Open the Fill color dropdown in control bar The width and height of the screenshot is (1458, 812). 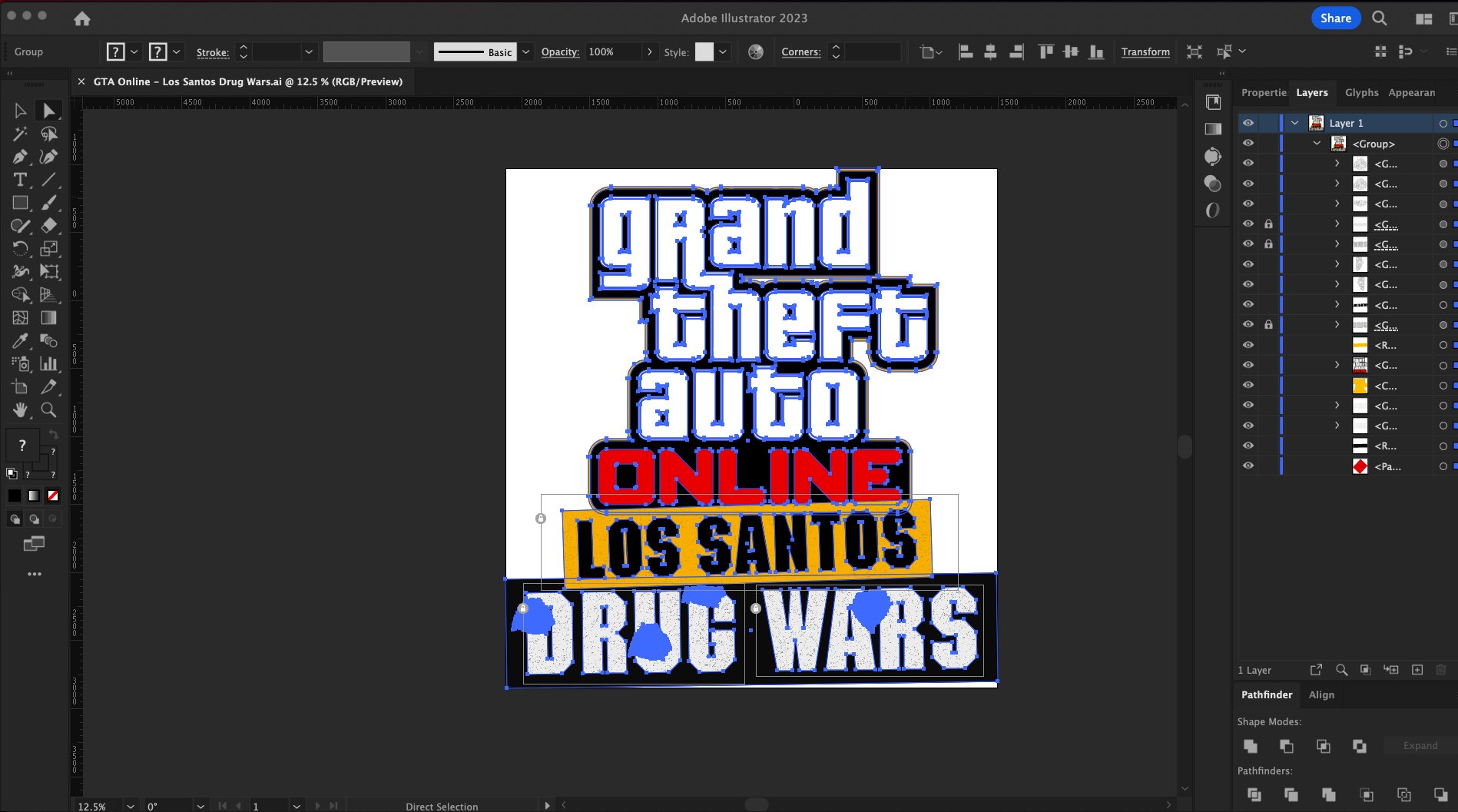pyautogui.click(x=134, y=51)
